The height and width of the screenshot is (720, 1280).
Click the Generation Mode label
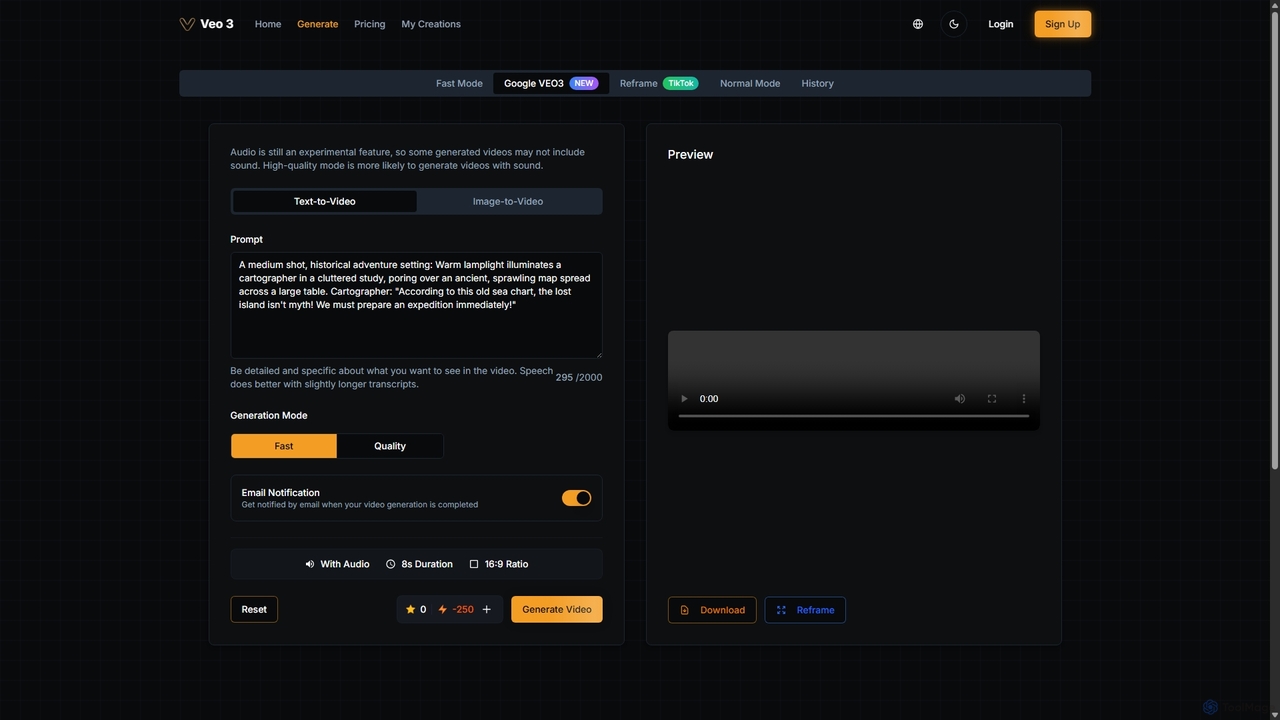[269, 415]
